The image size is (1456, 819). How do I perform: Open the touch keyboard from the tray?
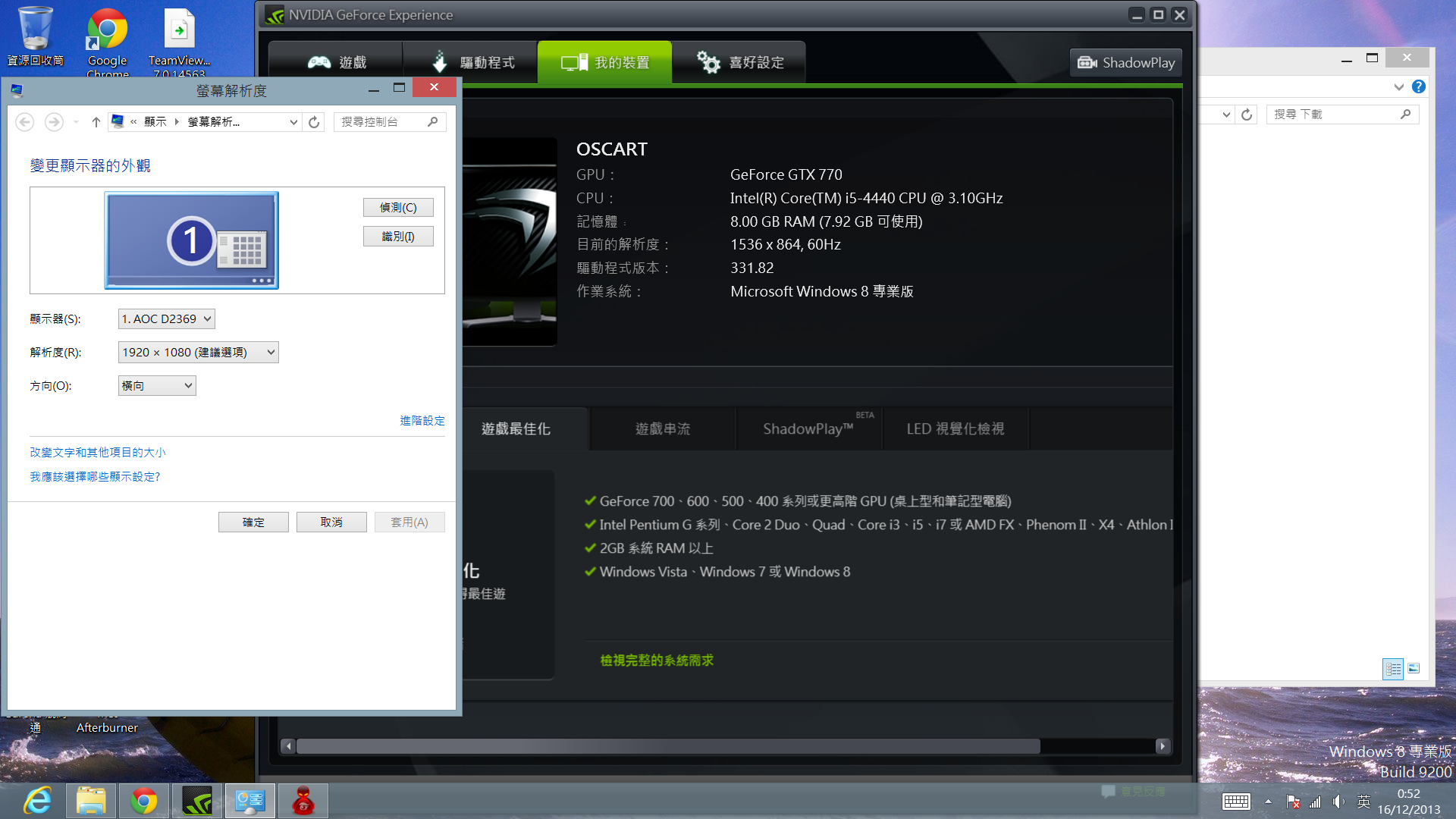point(1236,802)
